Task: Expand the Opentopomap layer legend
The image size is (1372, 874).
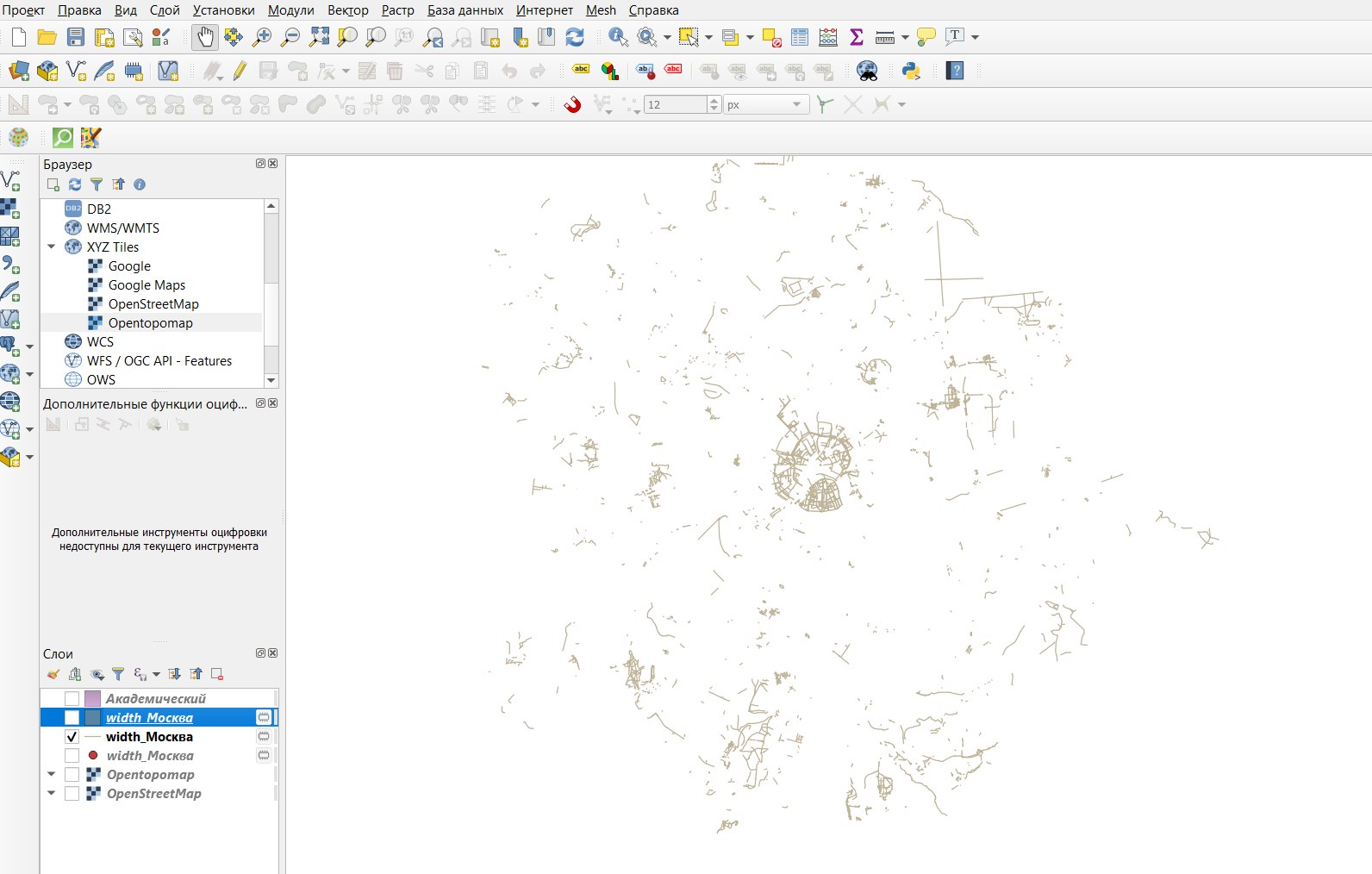Action: (x=51, y=775)
